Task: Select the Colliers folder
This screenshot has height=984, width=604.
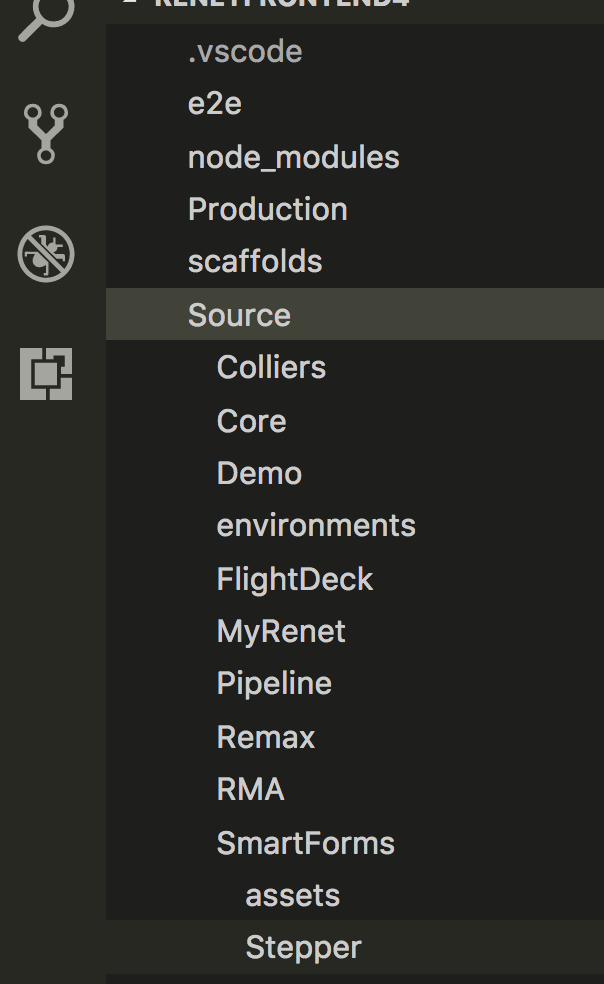Action: point(271,366)
